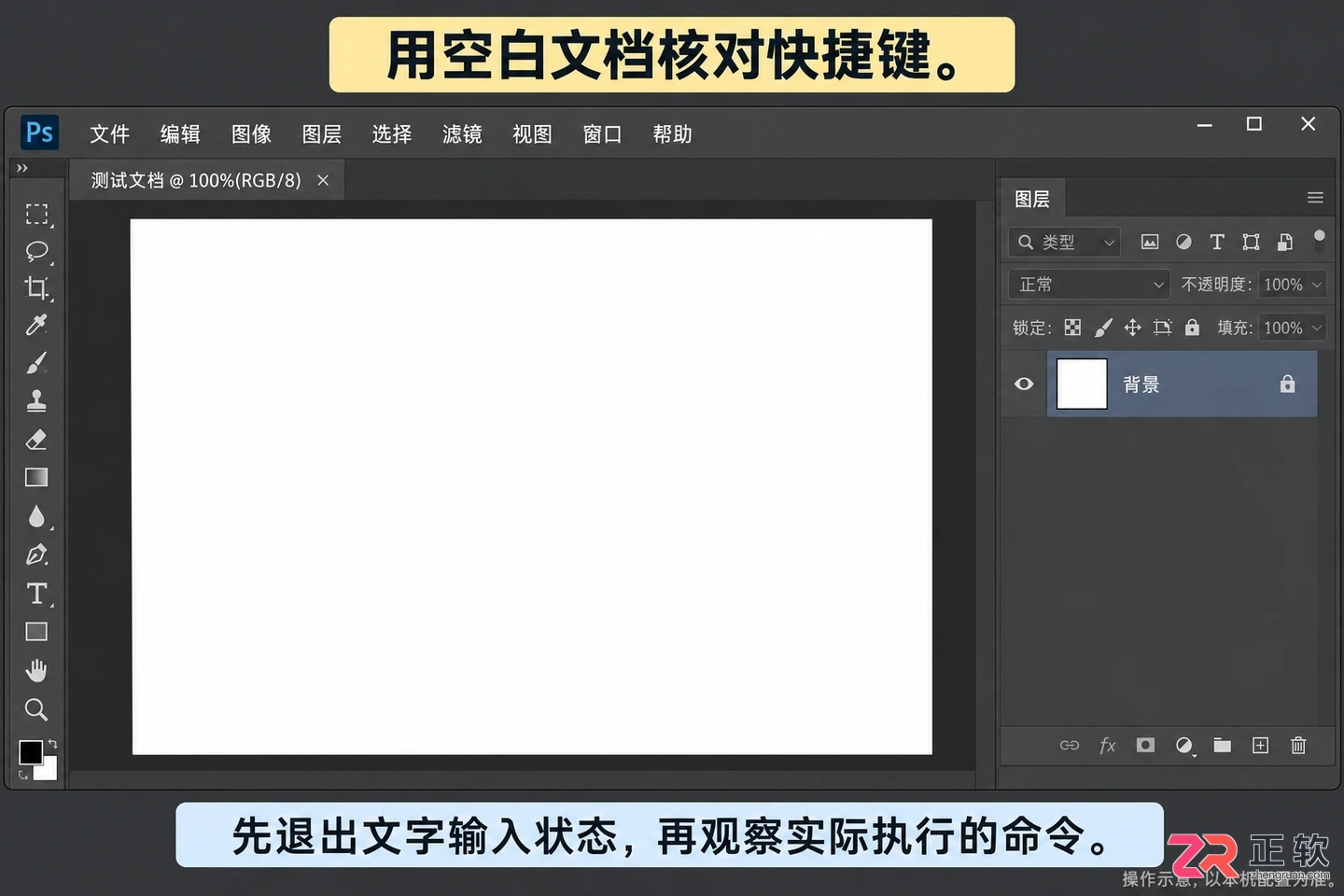
Task: Click the 背景 layer thumbnail
Action: [x=1082, y=384]
